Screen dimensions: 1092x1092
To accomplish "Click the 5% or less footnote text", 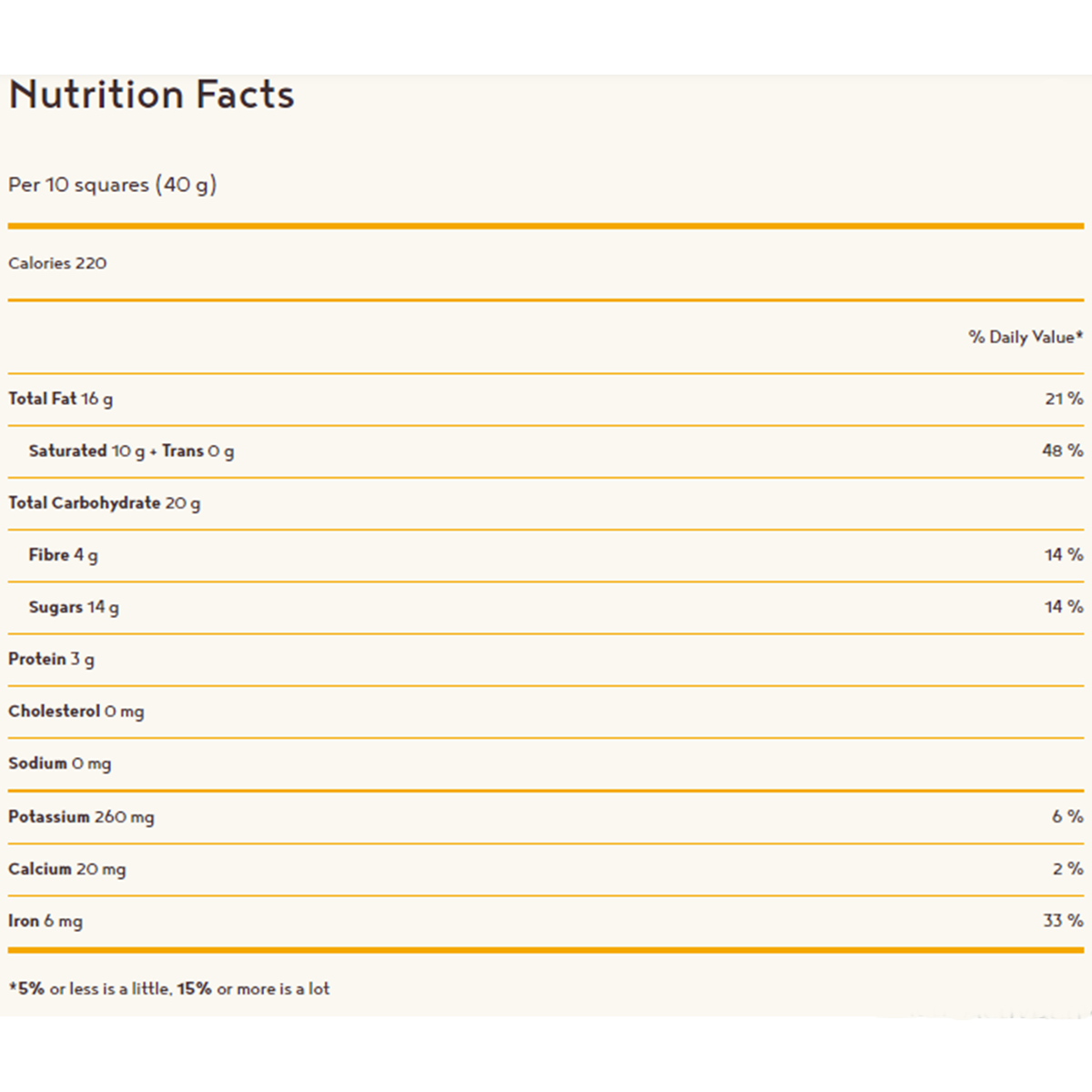I will pyautogui.click(x=169, y=988).
